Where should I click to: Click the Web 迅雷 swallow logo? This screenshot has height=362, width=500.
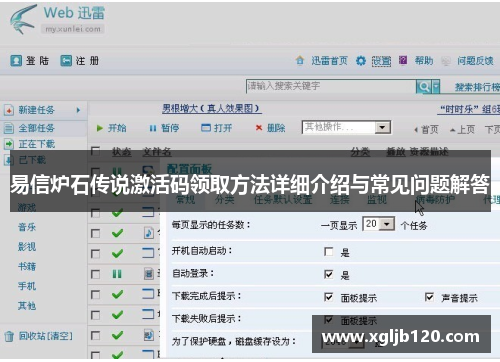pyautogui.click(x=23, y=19)
